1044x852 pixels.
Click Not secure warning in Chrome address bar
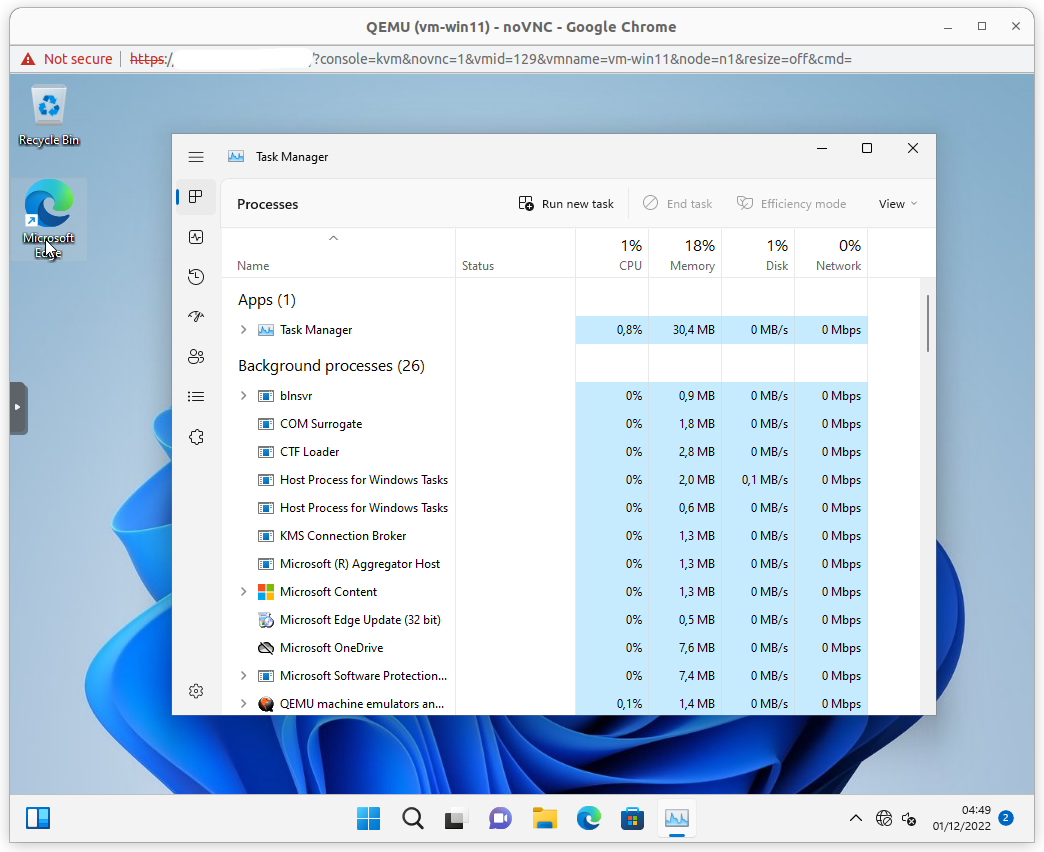(67, 59)
